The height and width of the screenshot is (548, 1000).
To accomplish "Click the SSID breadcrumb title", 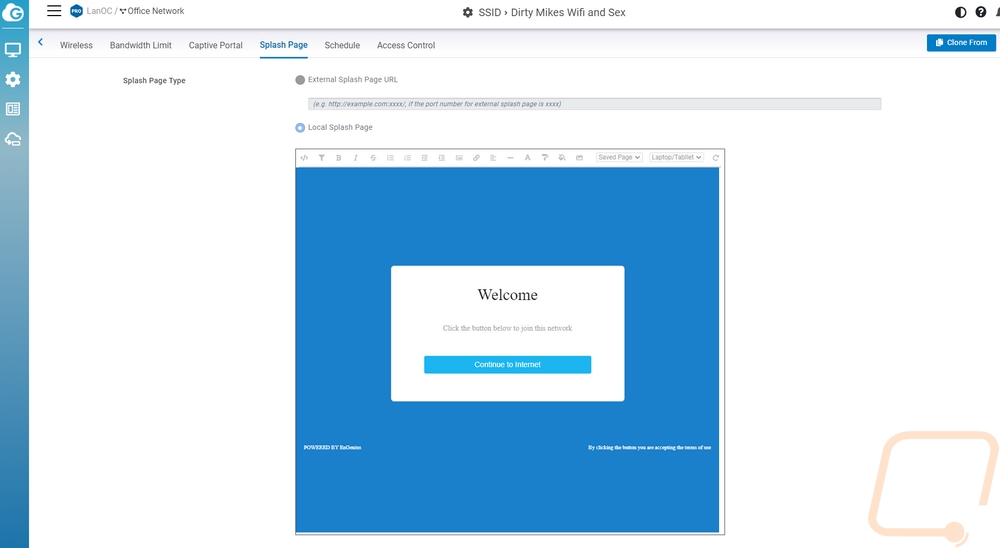I will click(x=552, y=12).
